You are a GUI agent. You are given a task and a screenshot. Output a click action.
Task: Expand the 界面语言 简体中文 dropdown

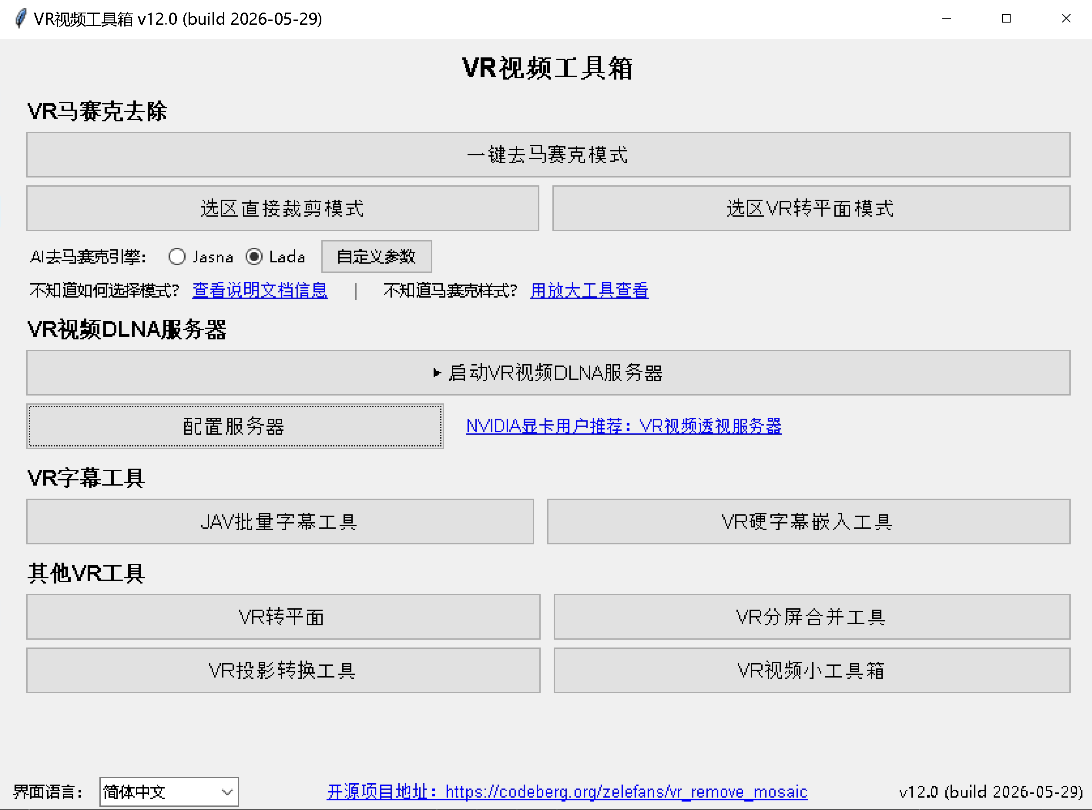coord(169,792)
